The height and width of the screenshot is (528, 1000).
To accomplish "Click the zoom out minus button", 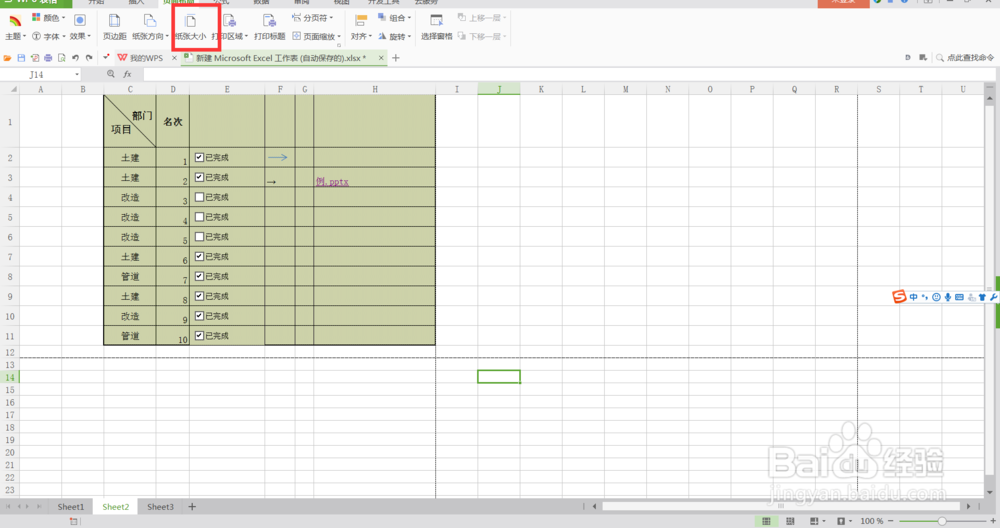I will point(891,522).
